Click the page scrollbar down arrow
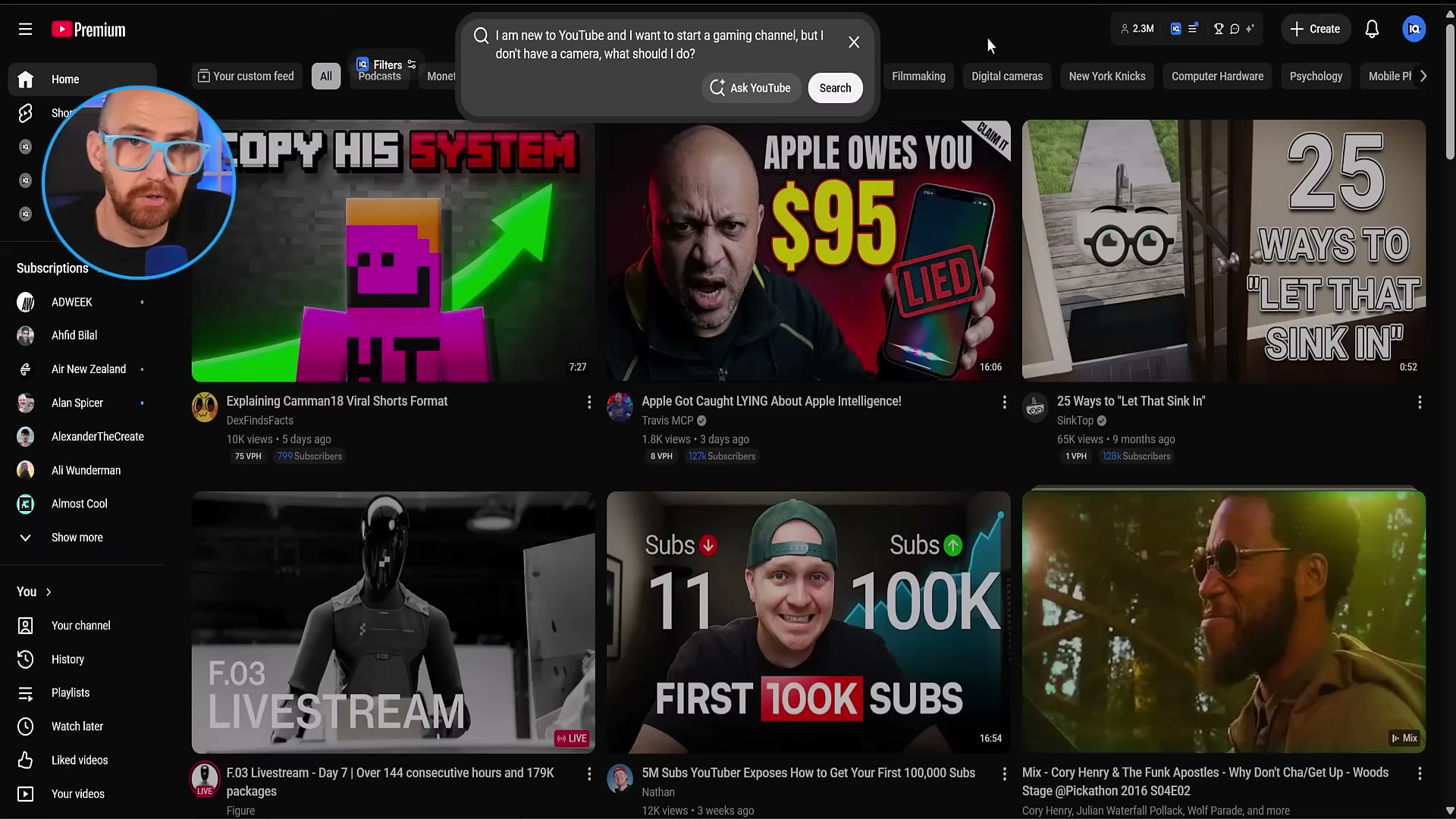This screenshot has width=1456, height=819. point(1449,811)
